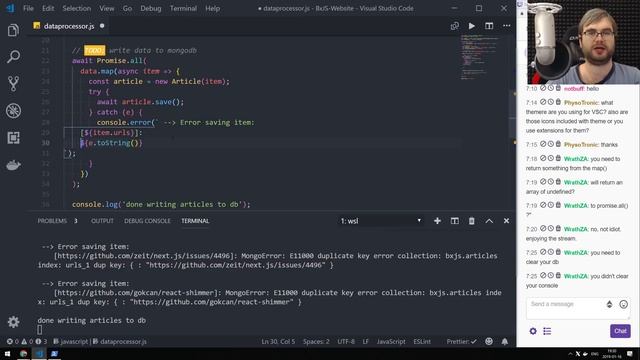Viewport: 640px width, 360px height.
Task: Close the terminal panel
Action: coord(506,221)
